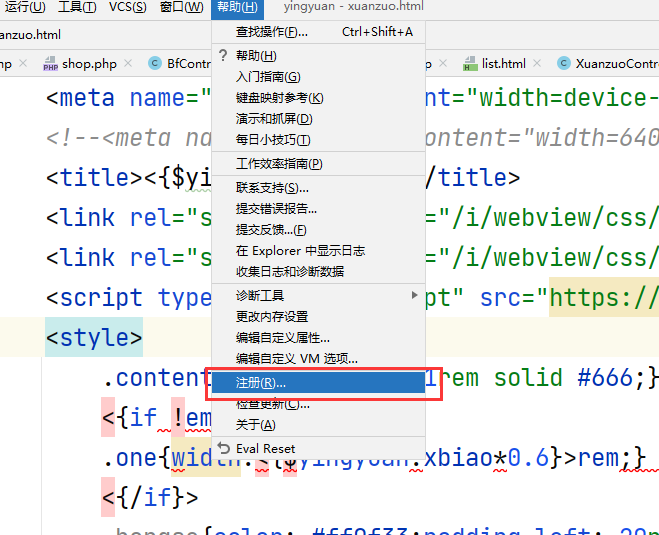Click the Eval Reset undo-arrow icon
The image size is (659, 535).
click(x=224, y=448)
